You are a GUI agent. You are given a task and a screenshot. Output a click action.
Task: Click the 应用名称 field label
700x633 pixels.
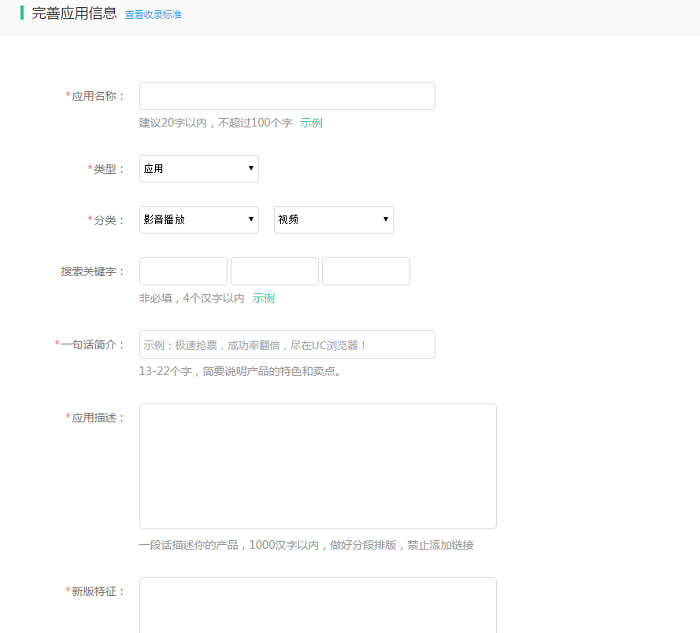coord(96,96)
